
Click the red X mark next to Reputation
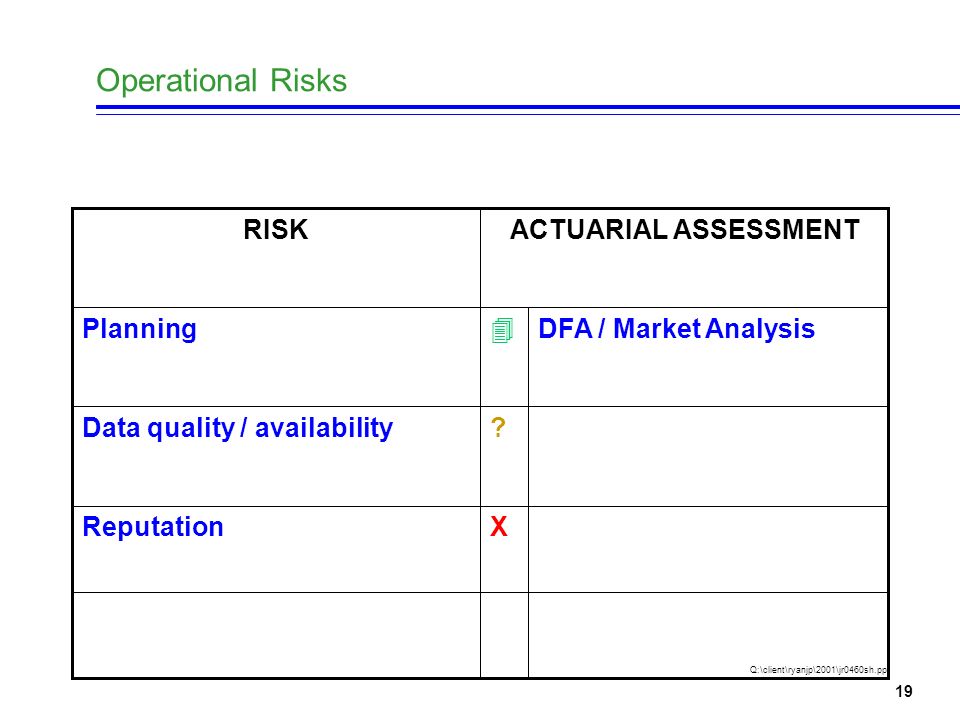499,527
